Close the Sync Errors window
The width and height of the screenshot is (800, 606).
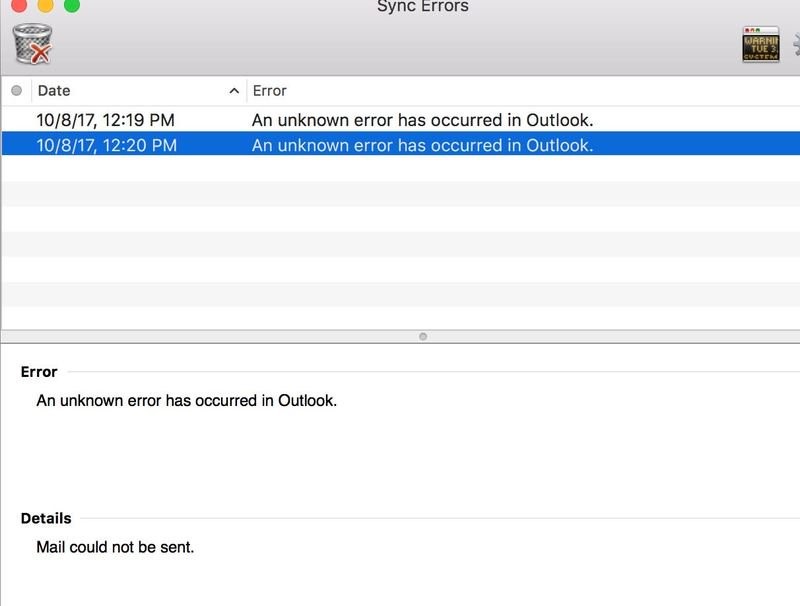(x=19, y=5)
